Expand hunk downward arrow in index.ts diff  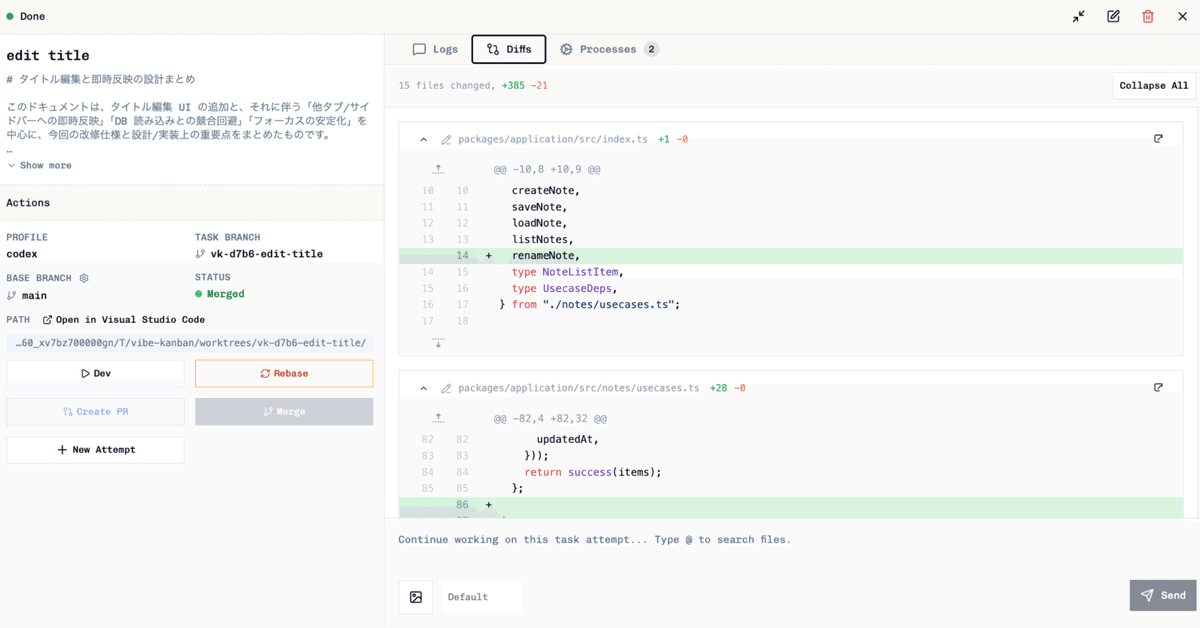point(438,341)
